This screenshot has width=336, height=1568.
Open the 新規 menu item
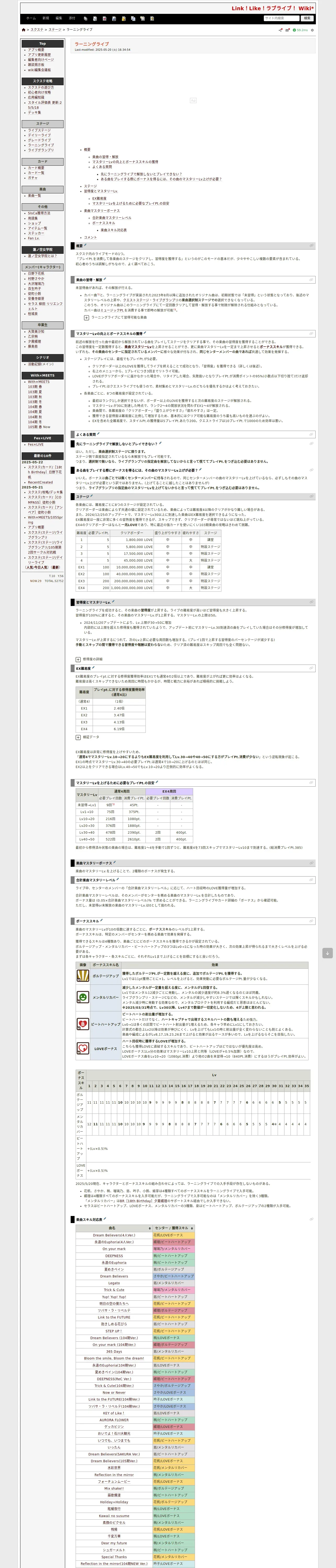pos(46,18)
